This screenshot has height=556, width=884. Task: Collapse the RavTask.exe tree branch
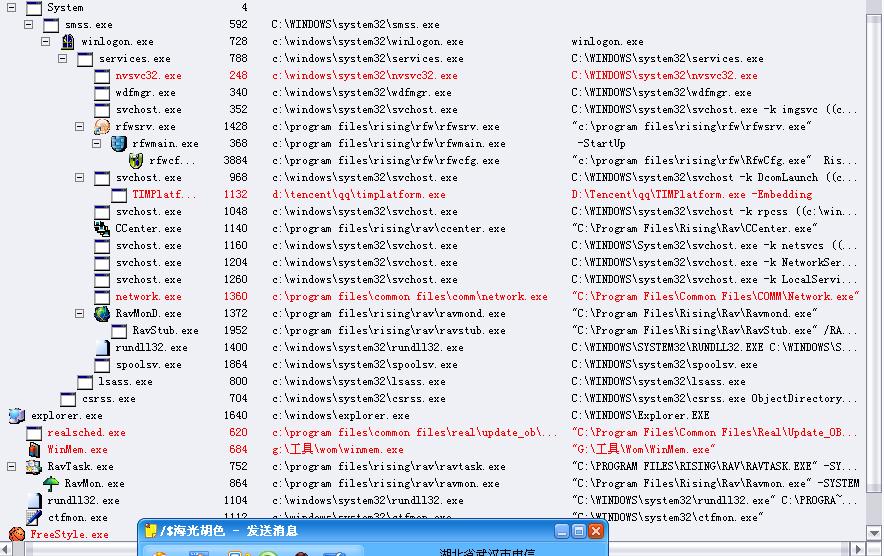(x=11, y=466)
